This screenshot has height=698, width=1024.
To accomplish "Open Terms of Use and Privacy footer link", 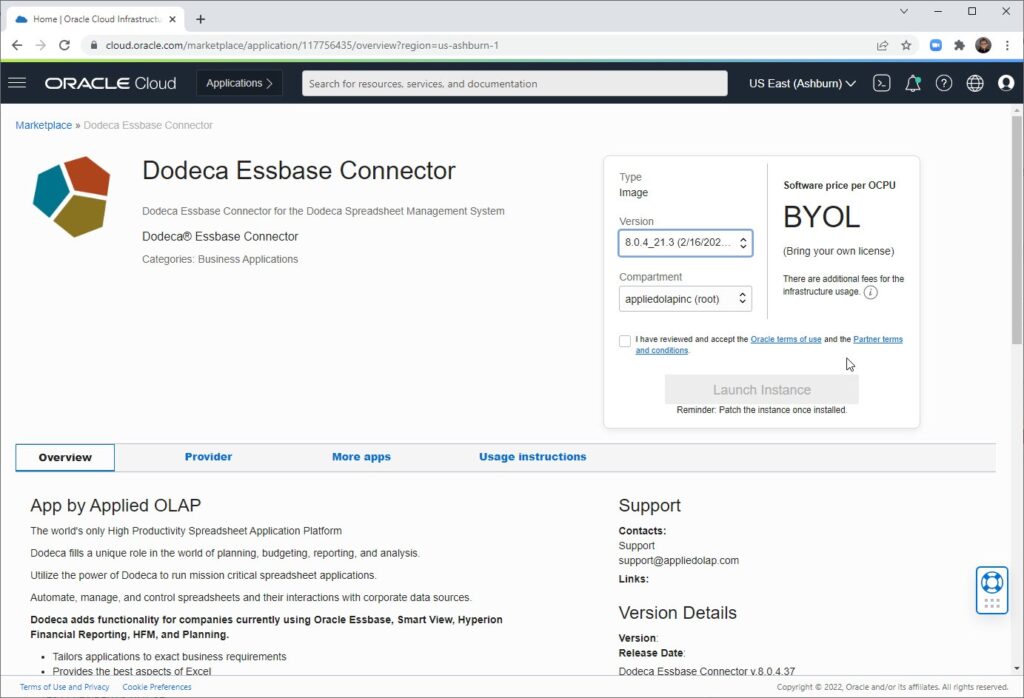I will click(65, 687).
